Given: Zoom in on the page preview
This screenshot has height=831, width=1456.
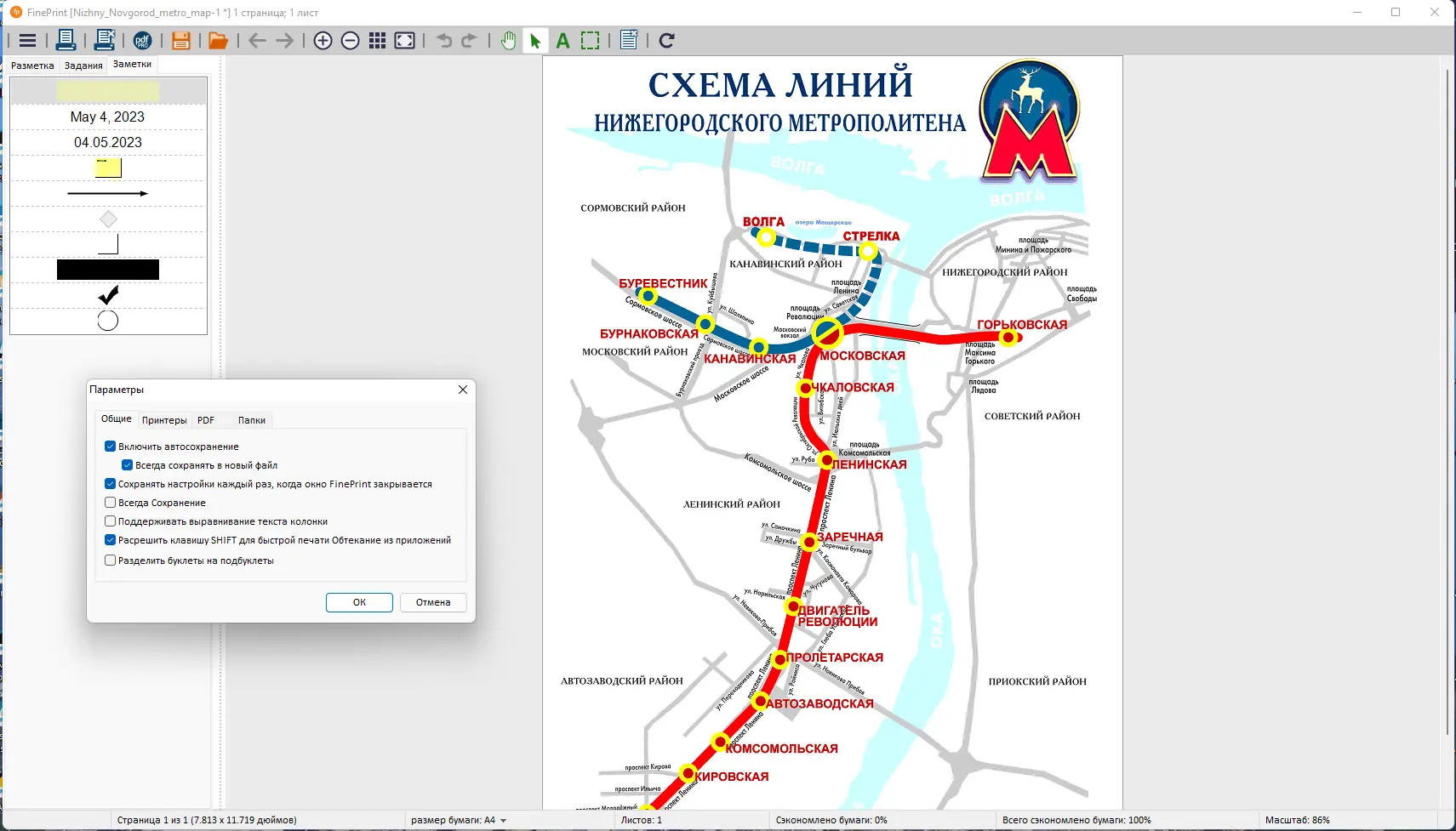Looking at the screenshot, I should (x=323, y=40).
